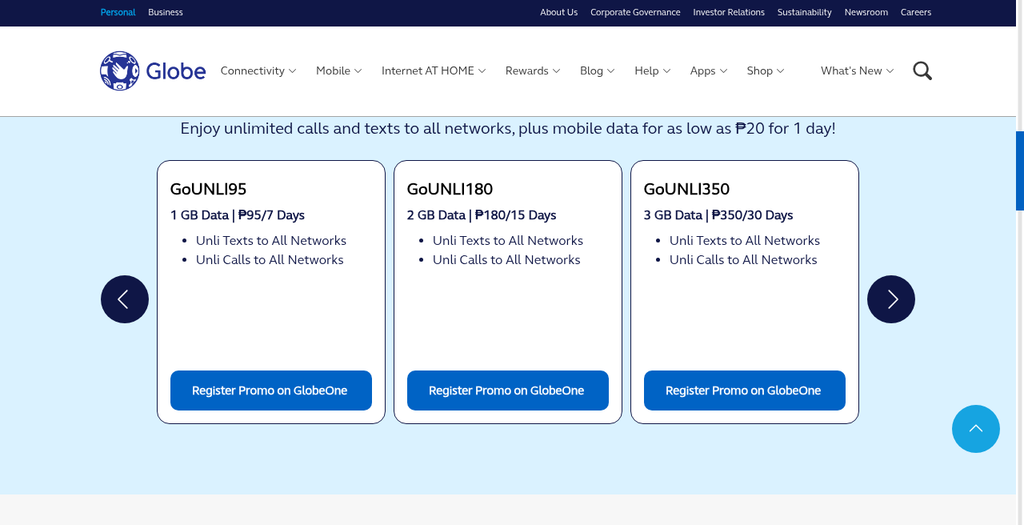
Task: Open the Newsroom link
Action: coord(866,12)
